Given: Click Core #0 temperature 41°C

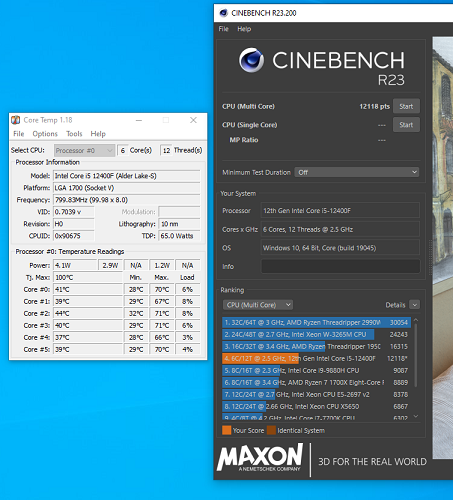Looking at the screenshot, I should coord(88,289).
